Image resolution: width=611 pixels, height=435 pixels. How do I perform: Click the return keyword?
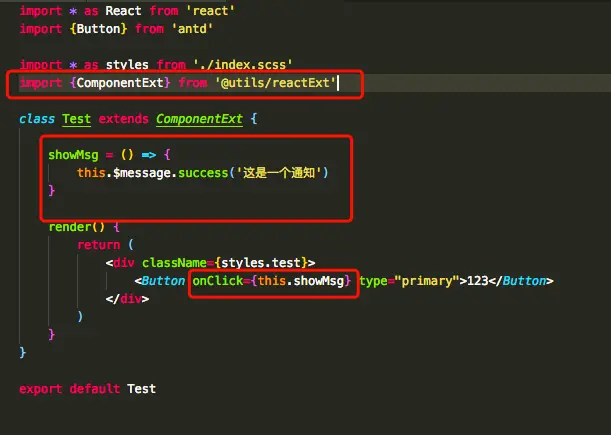point(99,245)
